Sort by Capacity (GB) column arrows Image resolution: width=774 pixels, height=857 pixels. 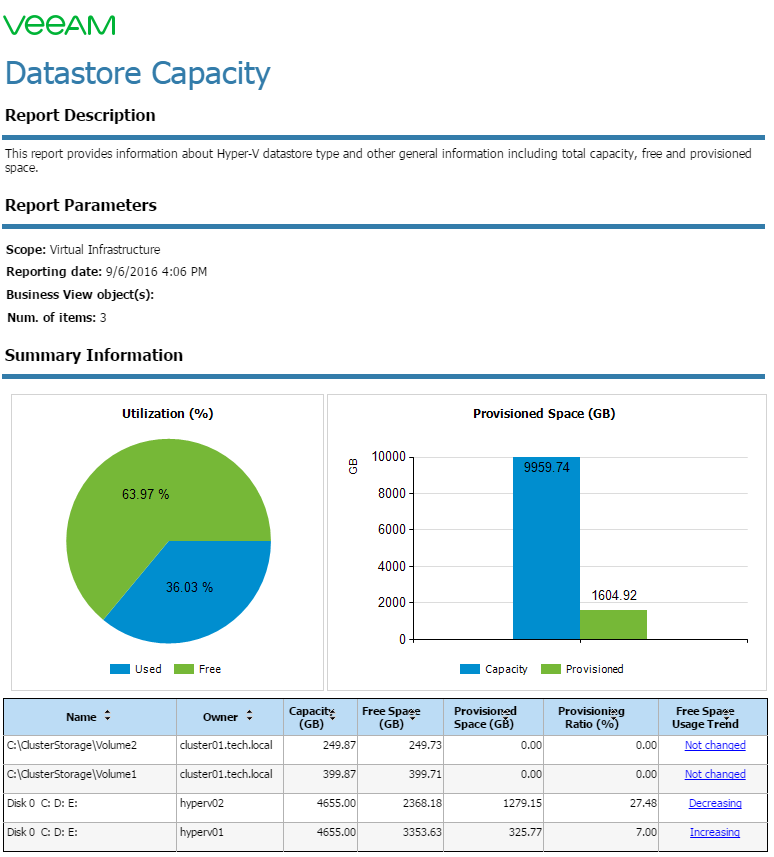pos(332,715)
